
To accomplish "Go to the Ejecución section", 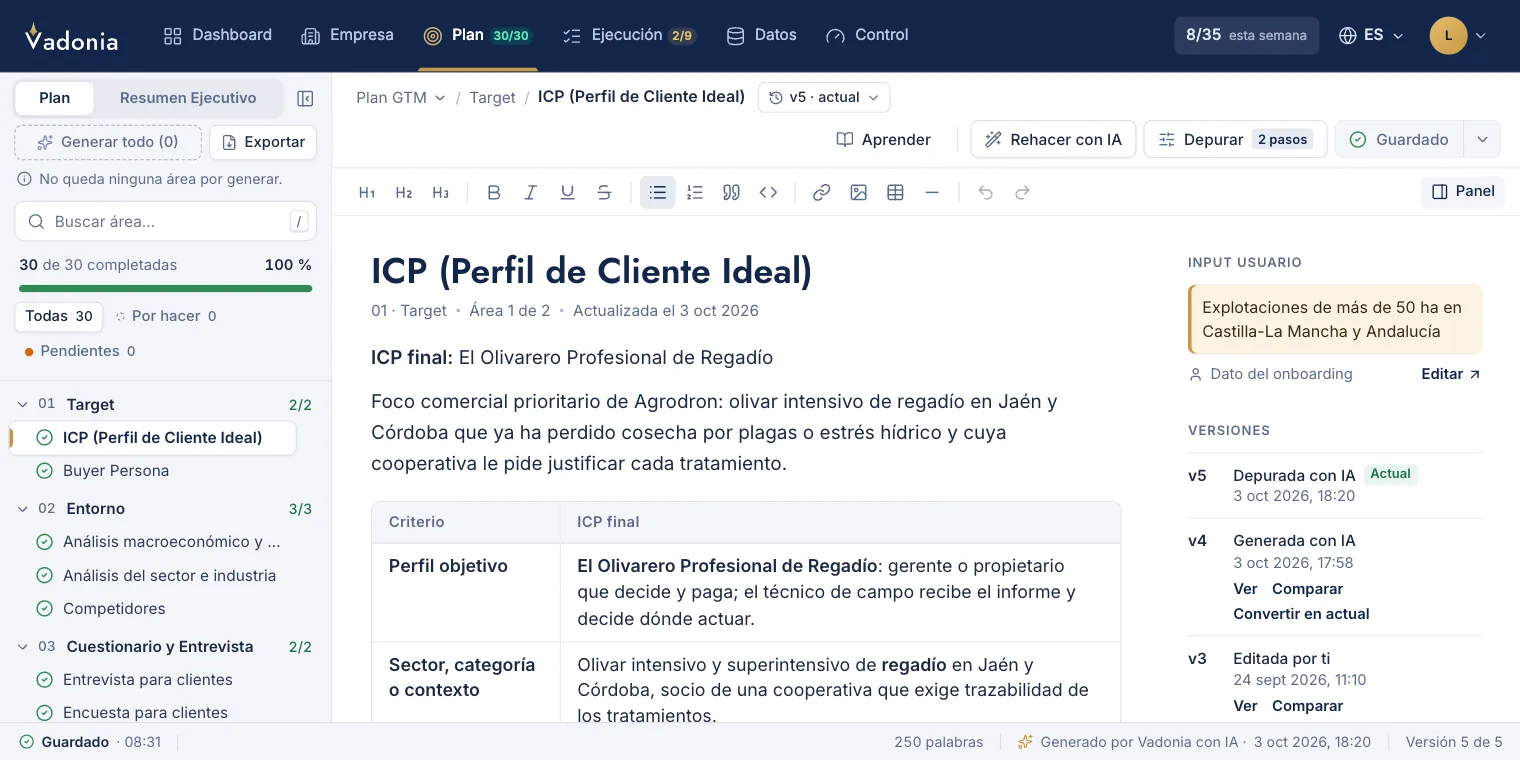I will [x=629, y=35].
